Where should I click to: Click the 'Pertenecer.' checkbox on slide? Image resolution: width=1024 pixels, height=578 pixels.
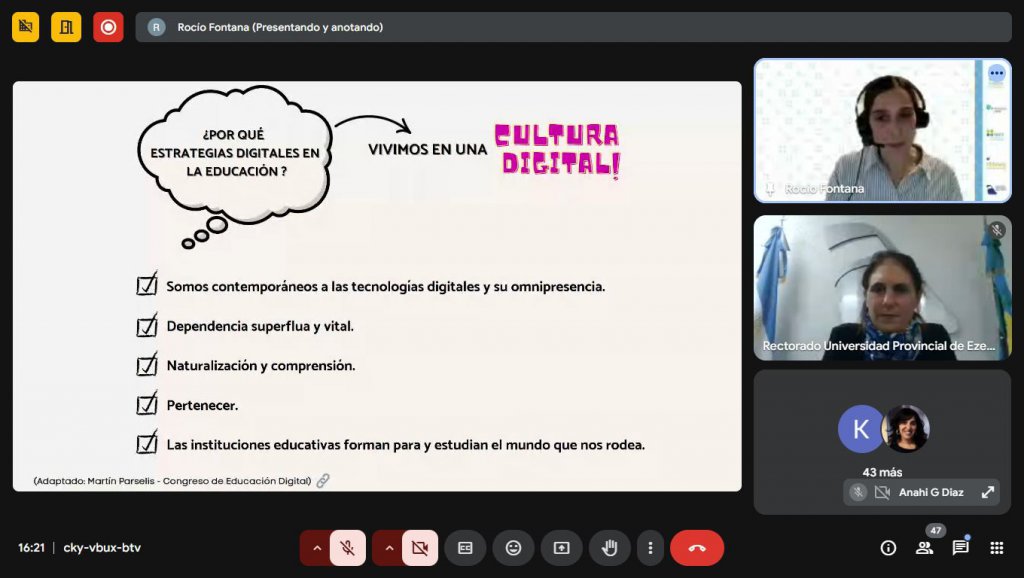pyautogui.click(x=147, y=404)
